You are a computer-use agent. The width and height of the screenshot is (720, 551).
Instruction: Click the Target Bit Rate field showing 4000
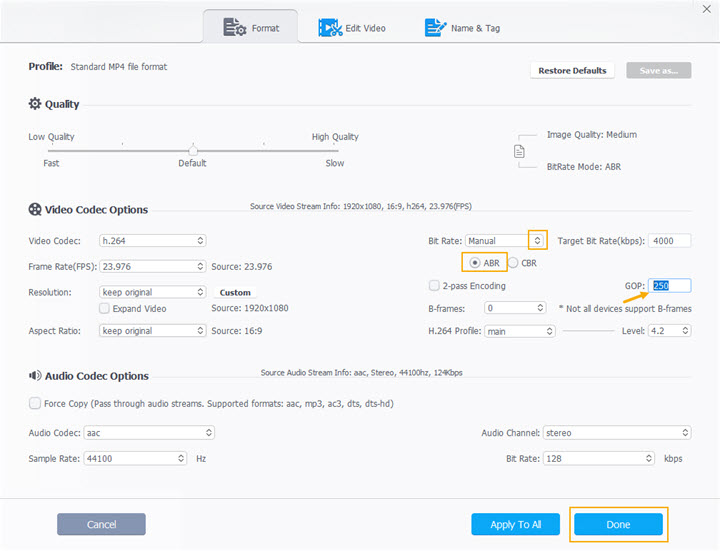point(669,241)
